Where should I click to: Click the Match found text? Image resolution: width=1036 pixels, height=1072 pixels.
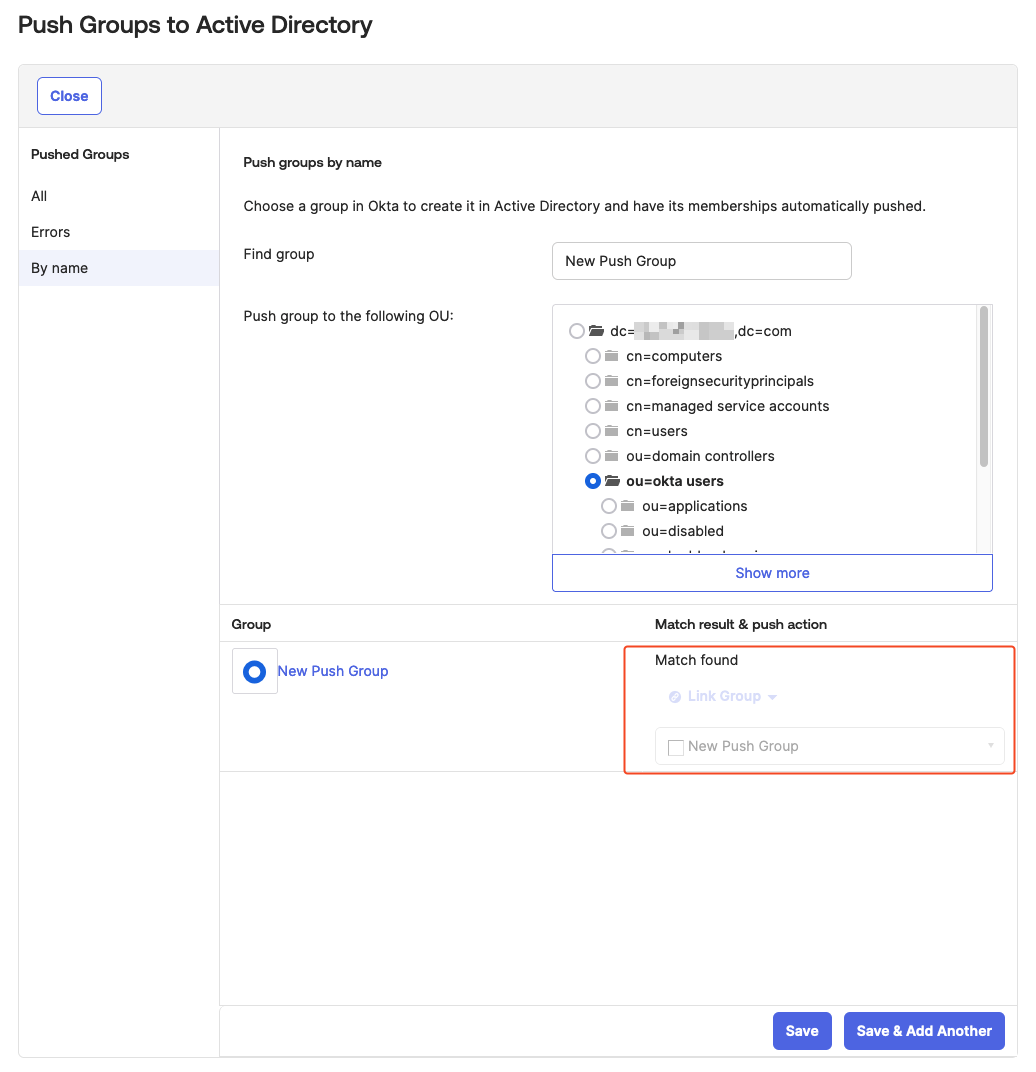(696, 660)
